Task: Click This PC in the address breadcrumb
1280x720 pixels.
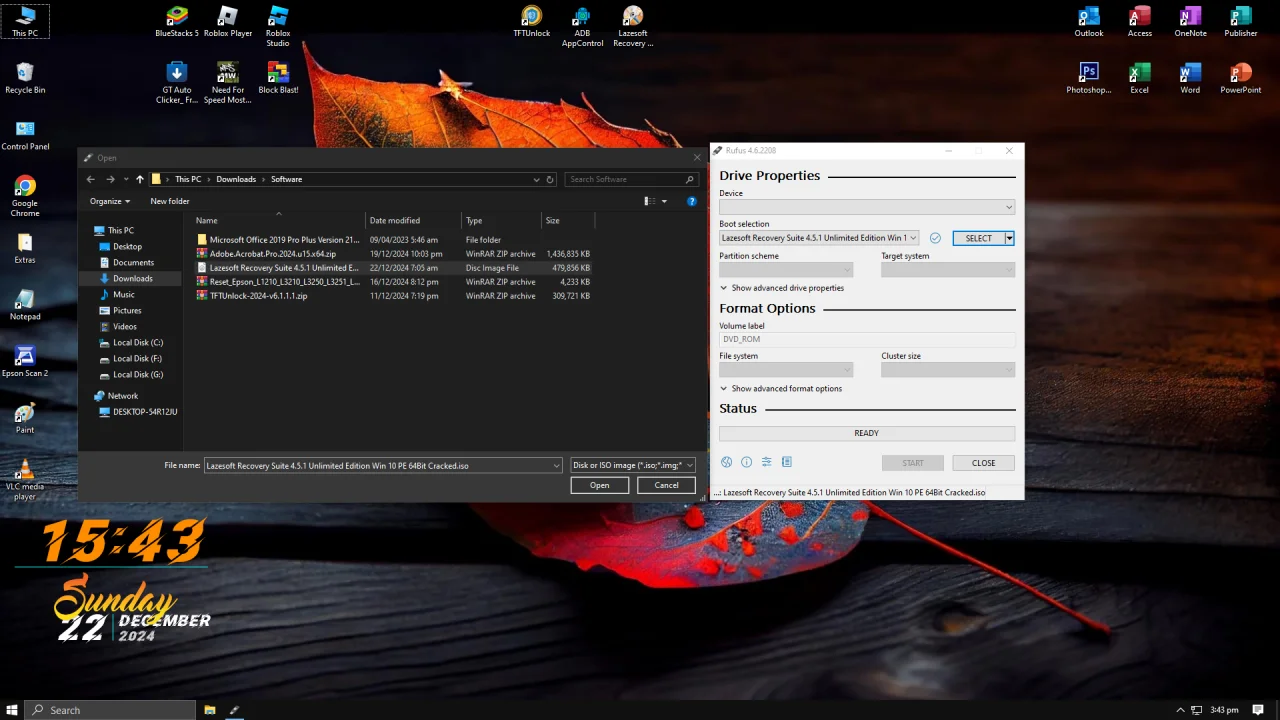Action: [x=188, y=179]
